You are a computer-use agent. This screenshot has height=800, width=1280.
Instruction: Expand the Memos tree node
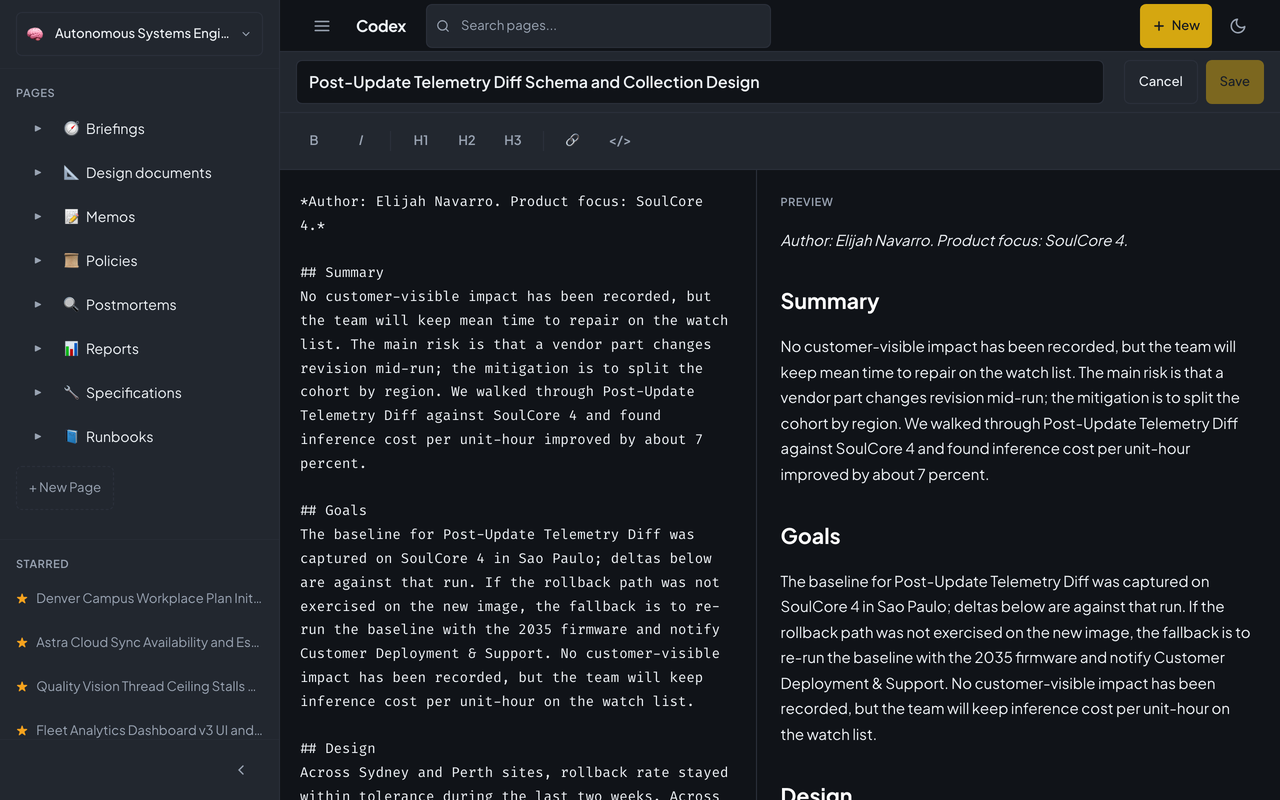coord(38,217)
